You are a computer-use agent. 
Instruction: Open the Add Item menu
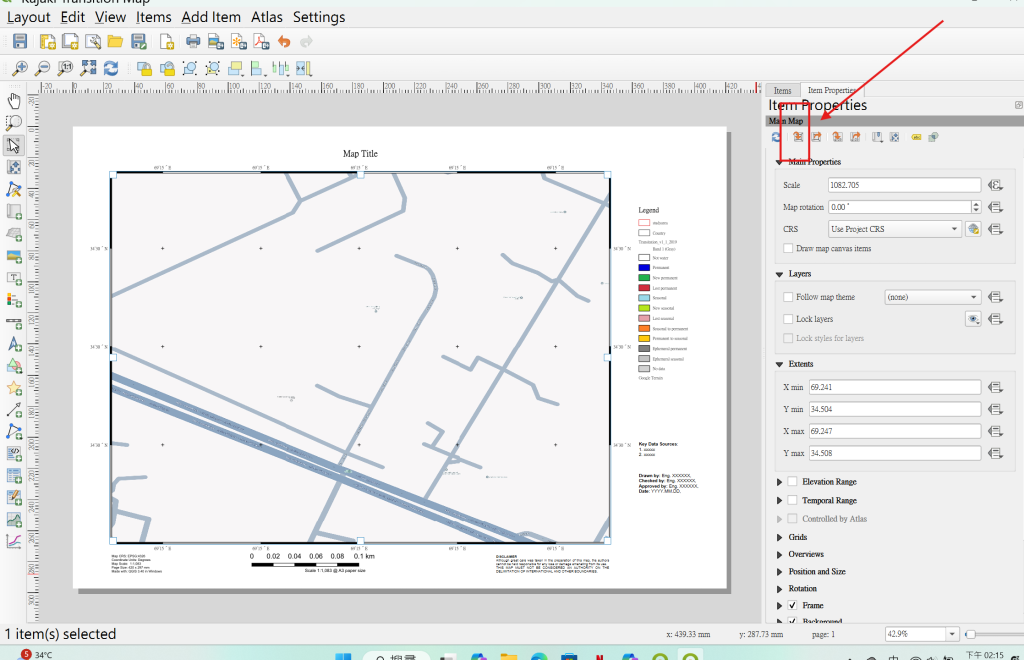[x=211, y=18]
